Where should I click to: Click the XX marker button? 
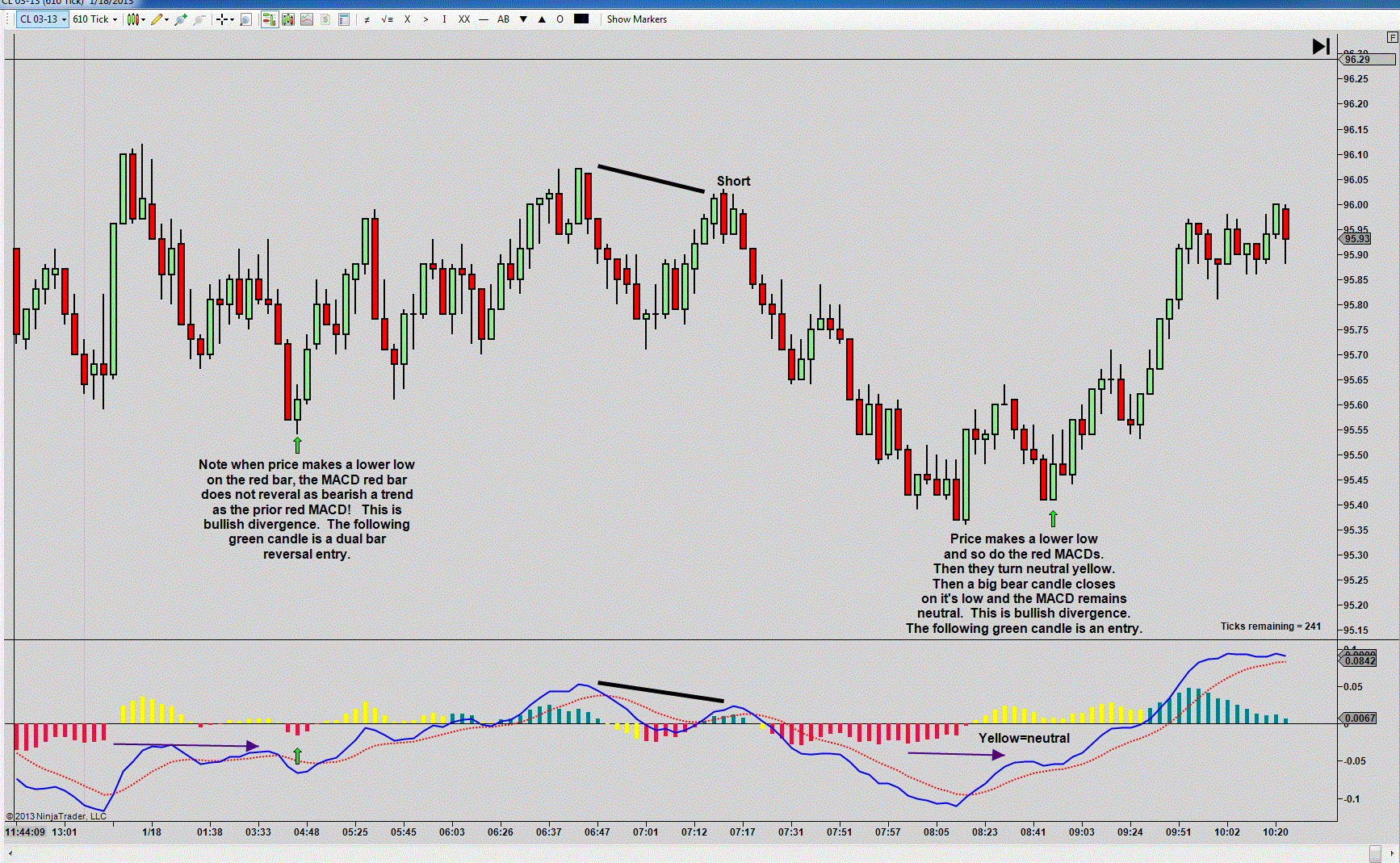(x=464, y=19)
